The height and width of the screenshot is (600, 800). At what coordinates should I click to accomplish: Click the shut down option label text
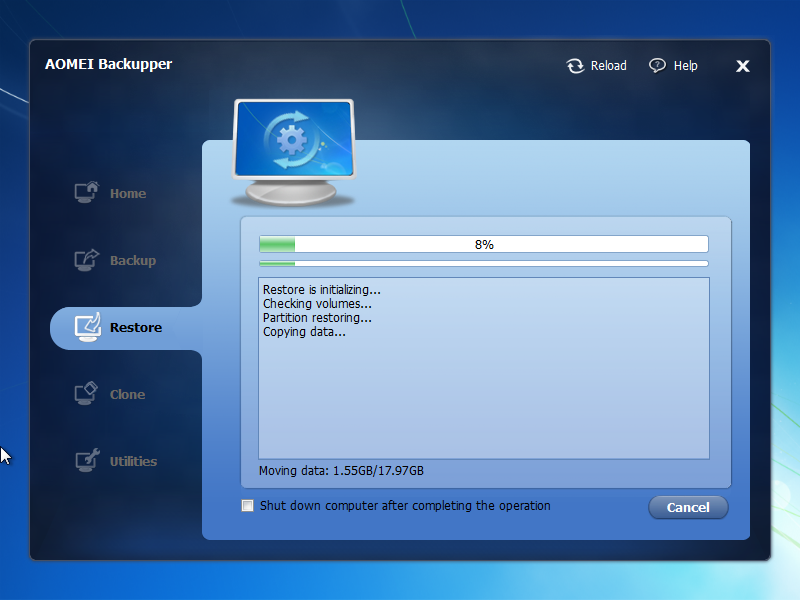coord(405,506)
